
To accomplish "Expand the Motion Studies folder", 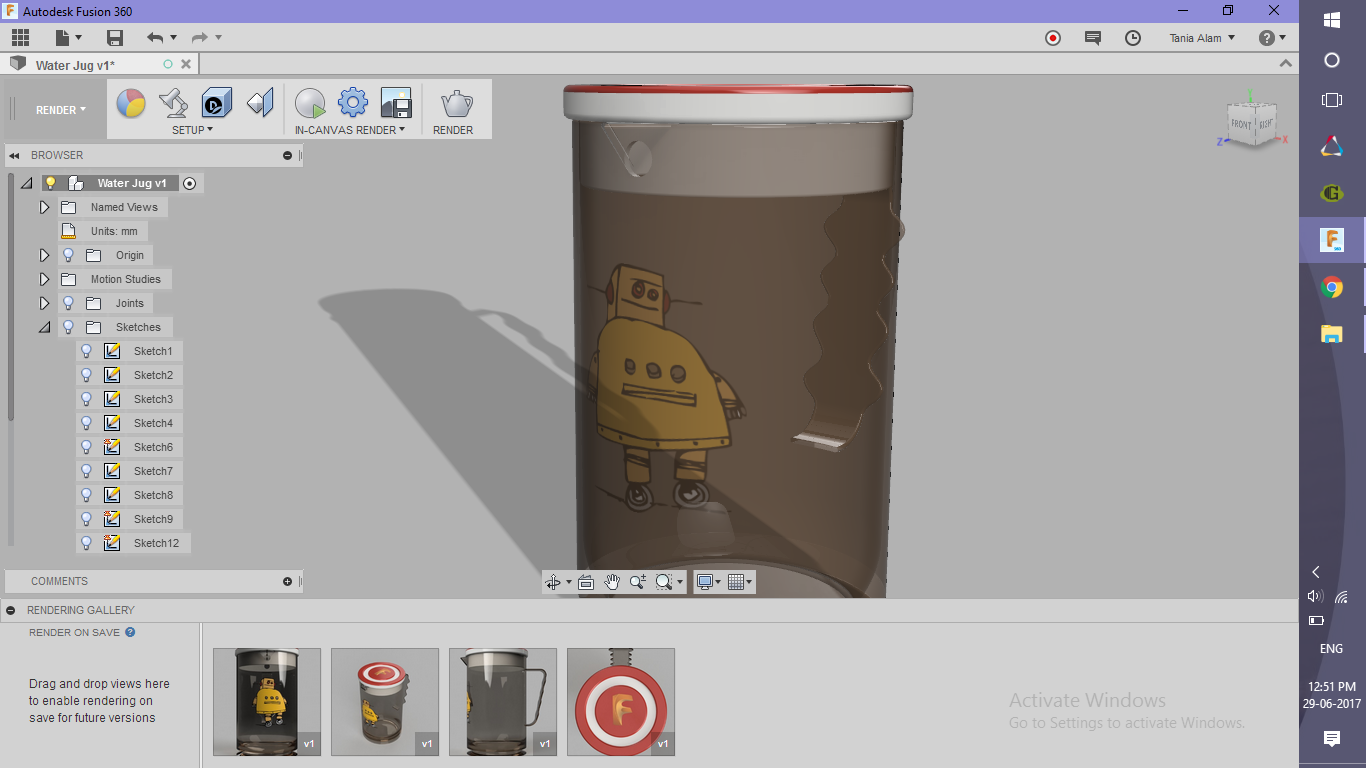I will point(44,279).
